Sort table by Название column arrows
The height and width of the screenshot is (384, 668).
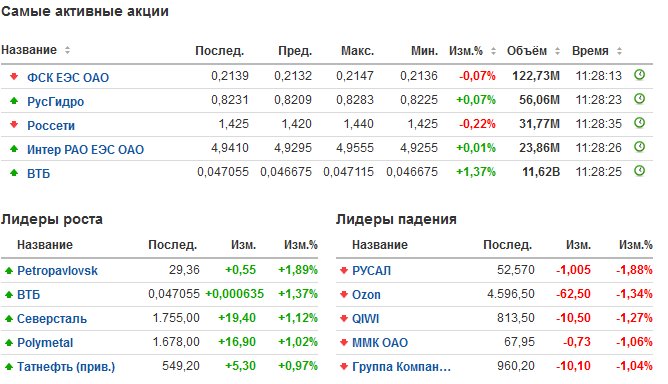tap(67, 50)
